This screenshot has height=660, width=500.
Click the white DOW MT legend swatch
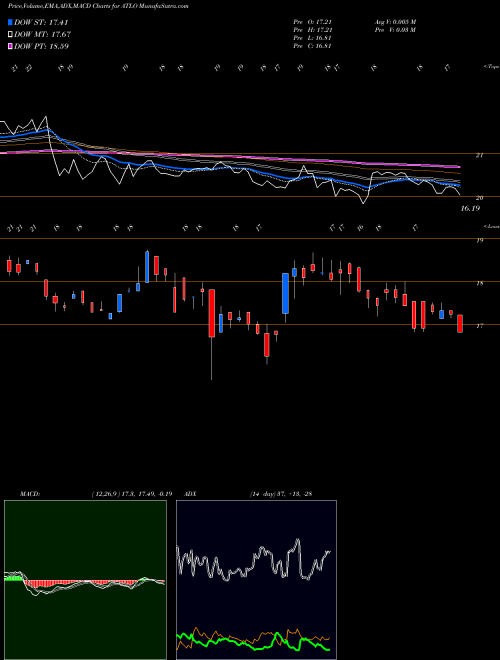tap(10, 35)
